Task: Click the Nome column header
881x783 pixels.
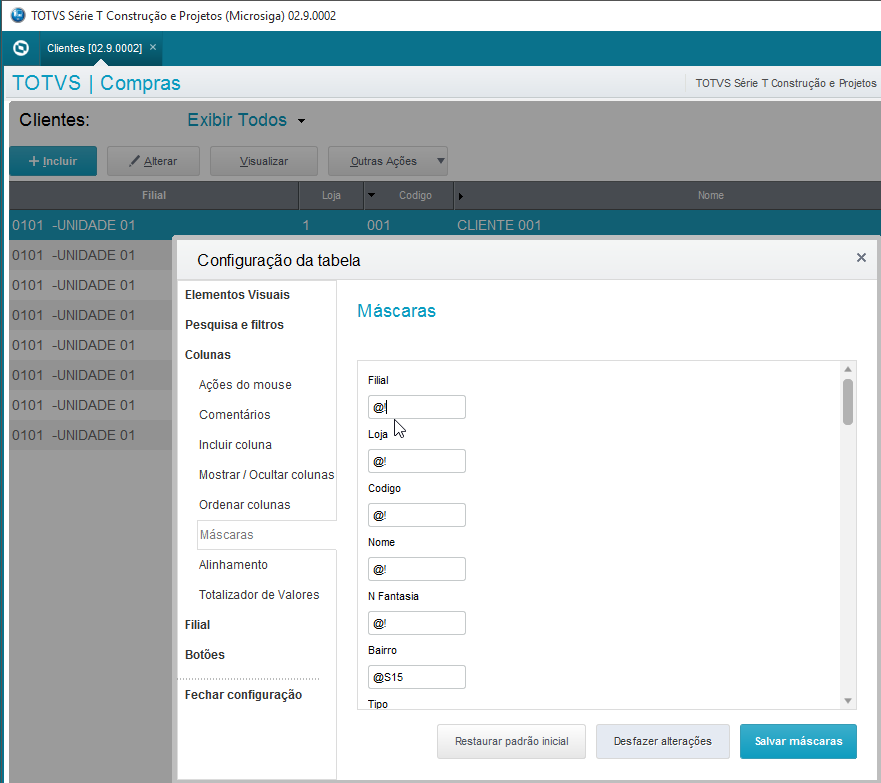Action: (x=710, y=195)
